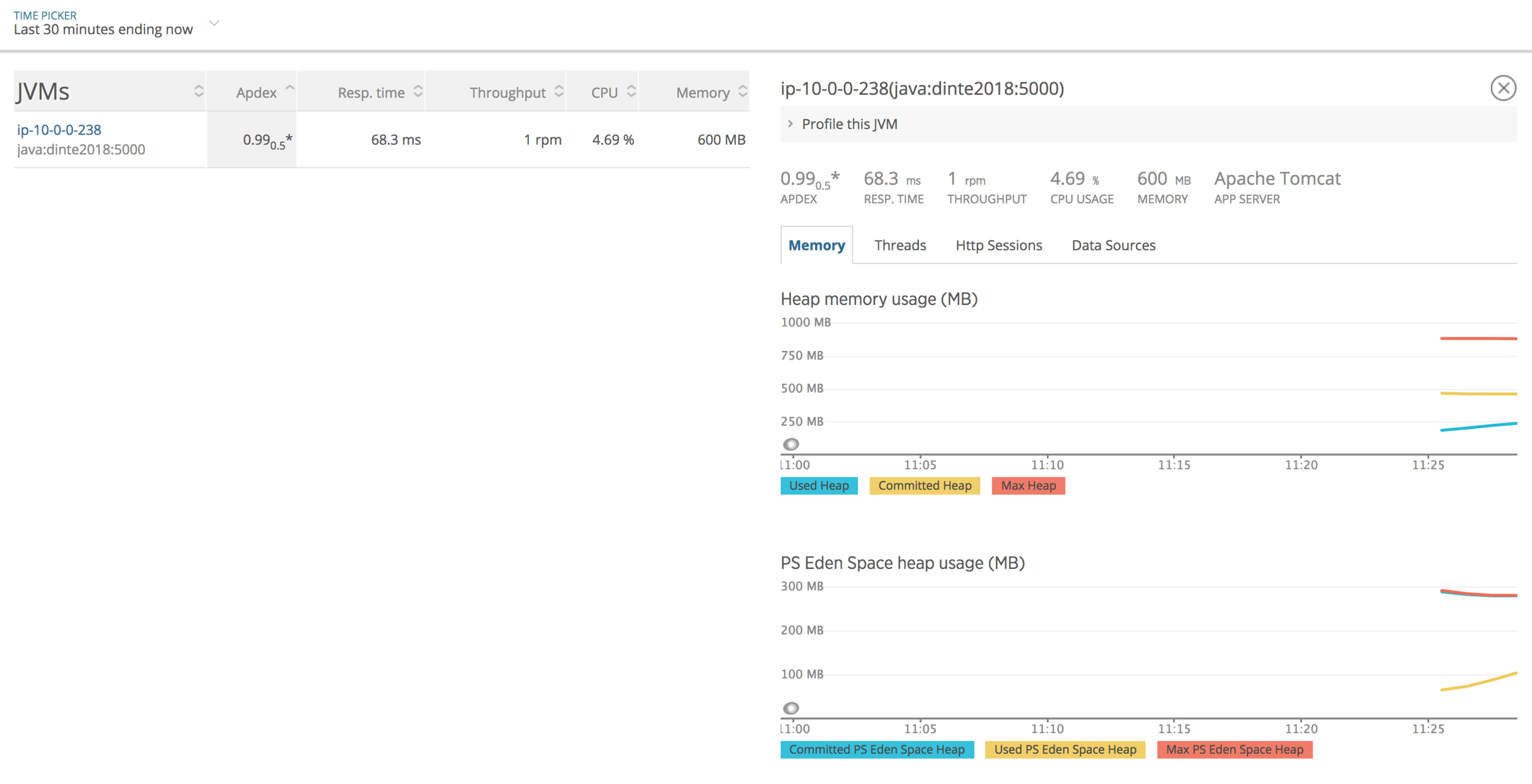
Task: Select the Data Sources tab
Action: (1113, 246)
